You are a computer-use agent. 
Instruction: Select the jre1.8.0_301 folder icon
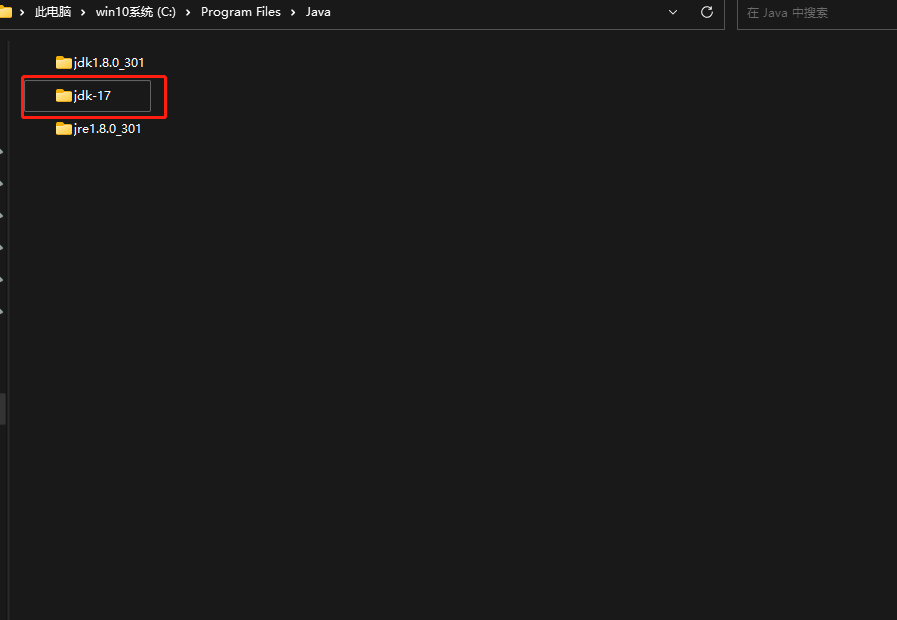coord(65,128)
